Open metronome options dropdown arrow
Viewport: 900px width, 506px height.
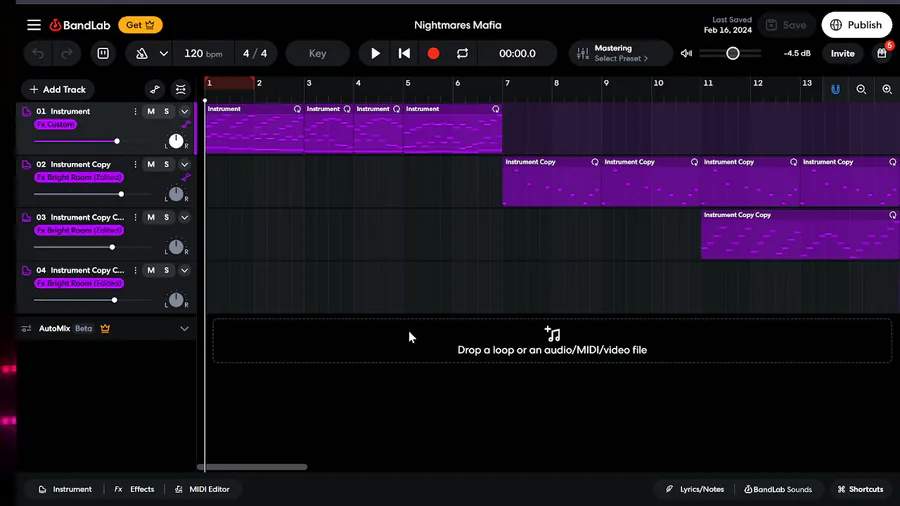point(164,53)
